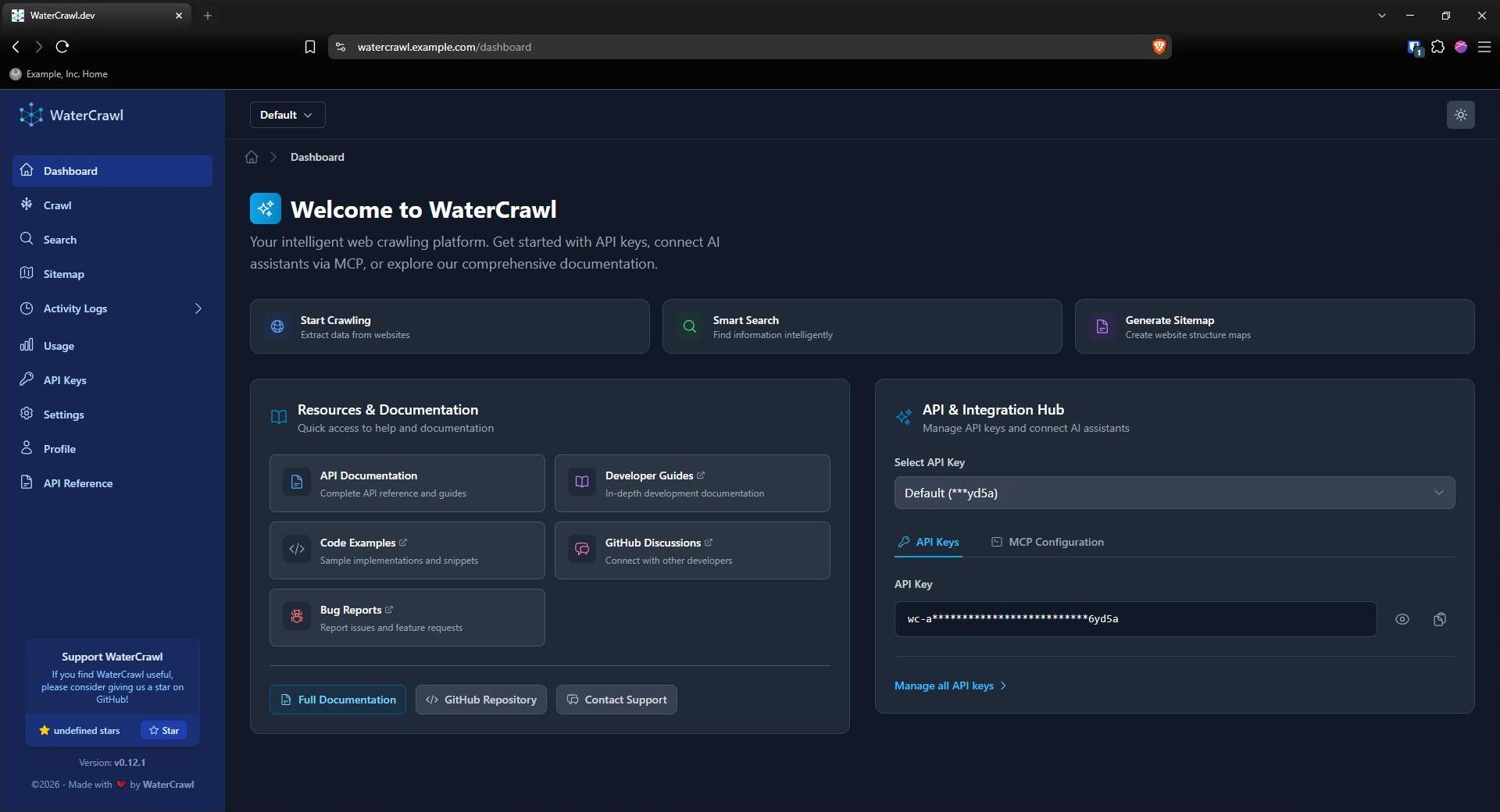
Task: Bookmark this page with bookmark icon
Action: point(310,47)
